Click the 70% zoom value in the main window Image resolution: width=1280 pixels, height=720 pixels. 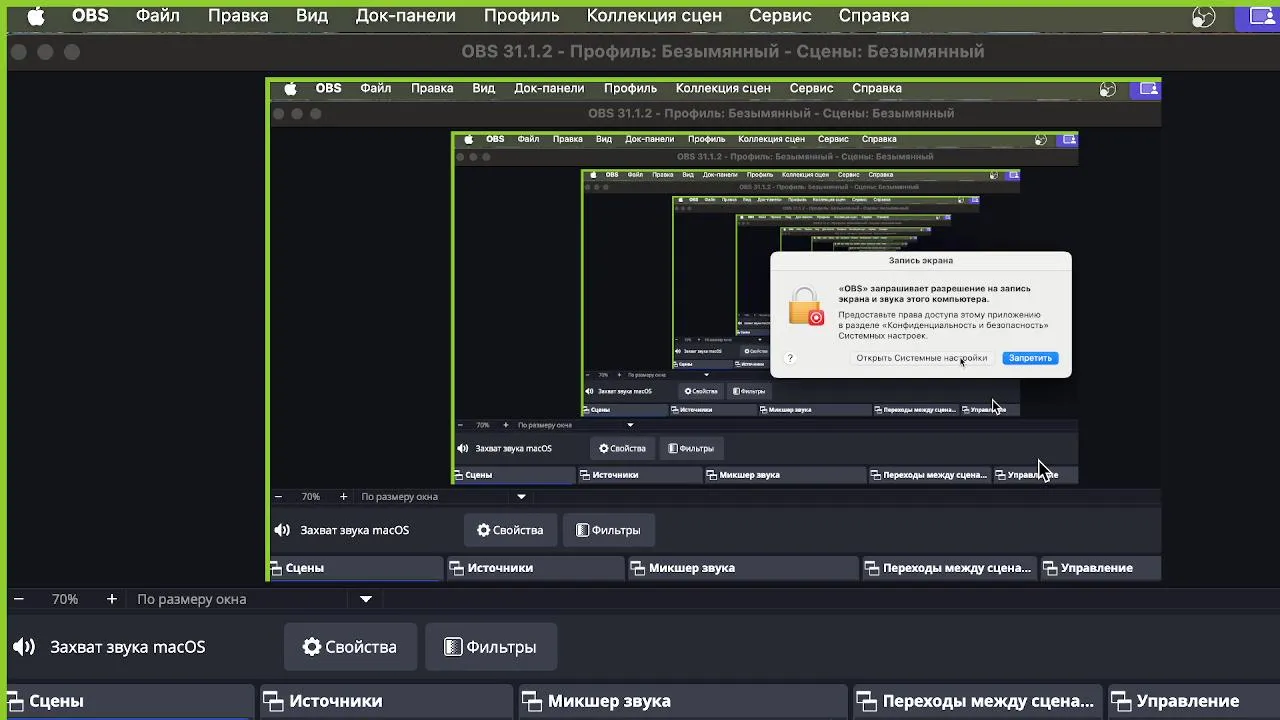click(x=65, y=599)
